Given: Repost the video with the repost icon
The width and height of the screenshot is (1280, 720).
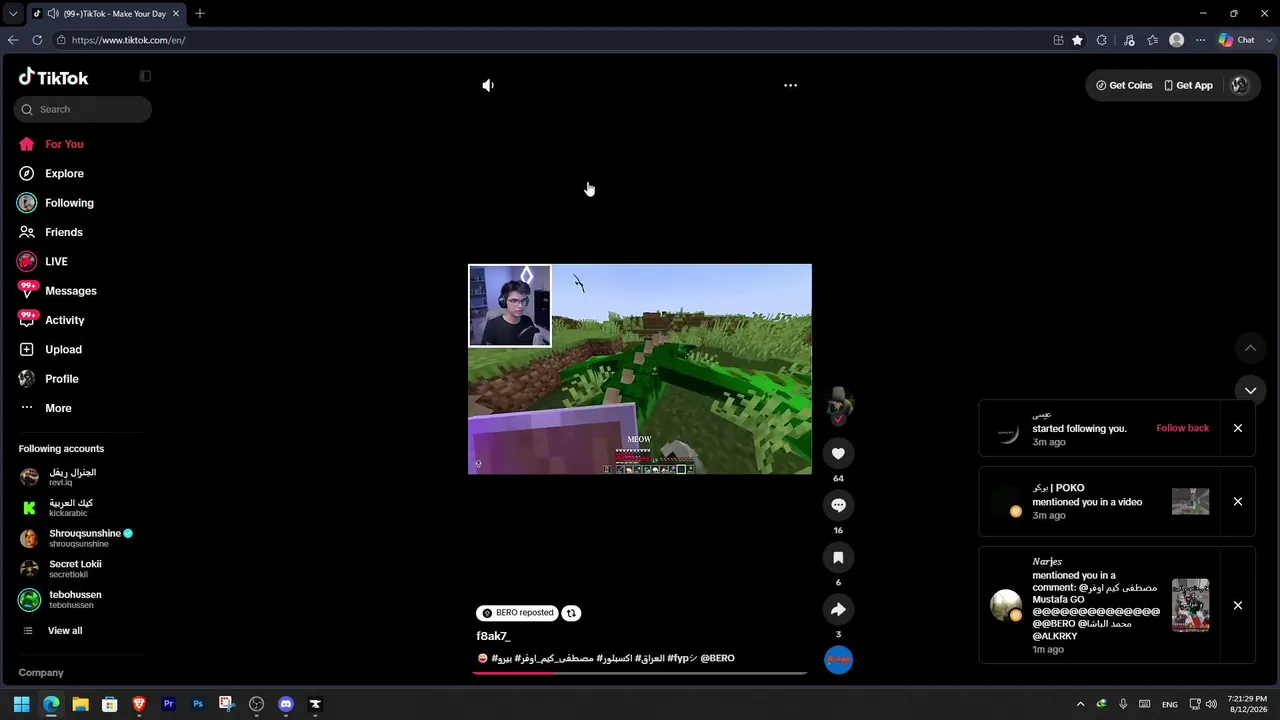Looking at the screenshot, I should (x=571, y=613).
